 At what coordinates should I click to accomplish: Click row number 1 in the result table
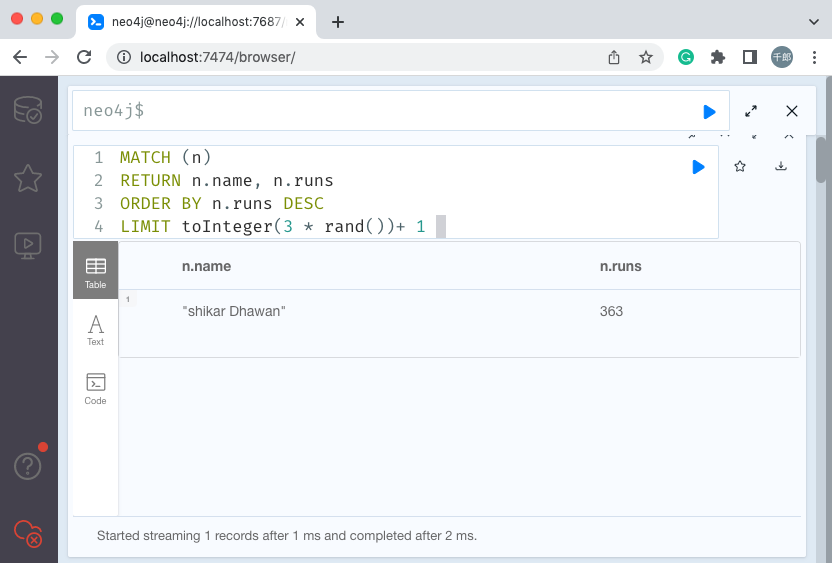tap(128, 299)
